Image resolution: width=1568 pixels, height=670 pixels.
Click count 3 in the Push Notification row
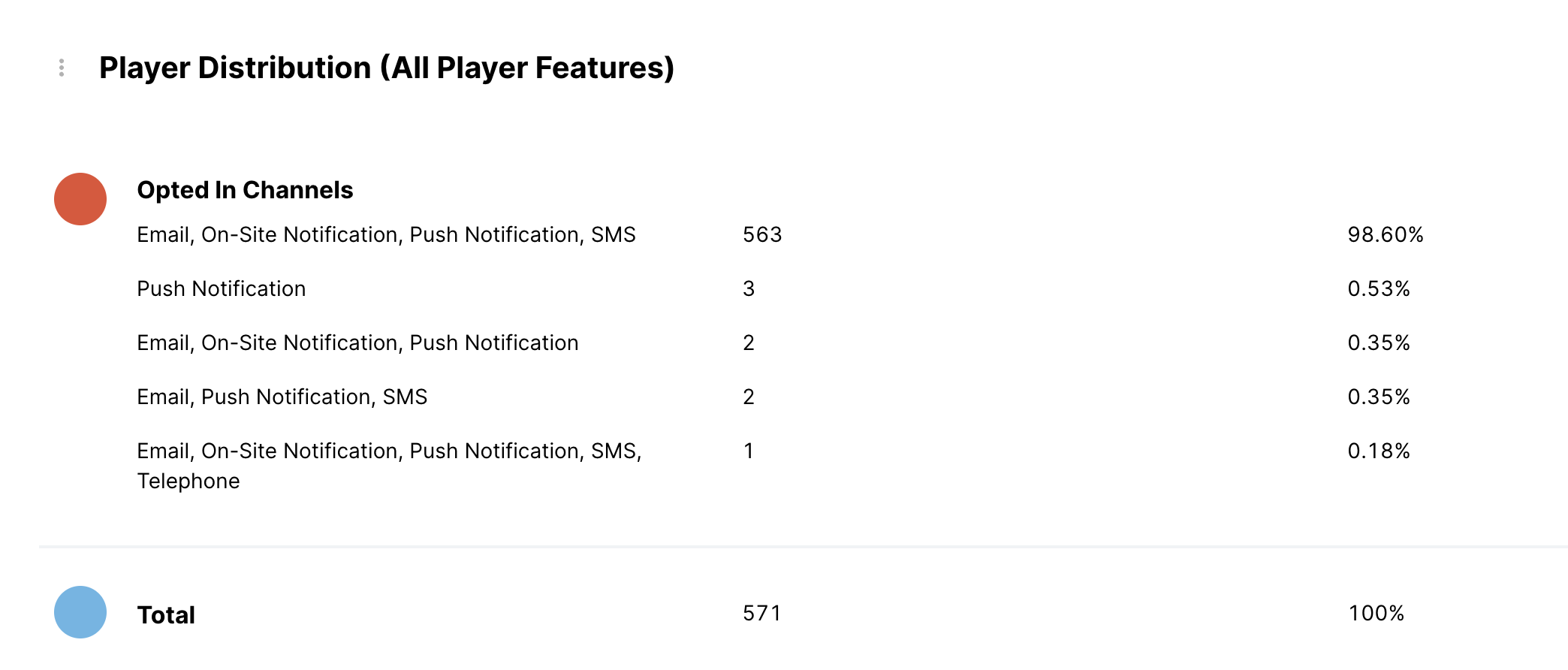coord(749,289)
